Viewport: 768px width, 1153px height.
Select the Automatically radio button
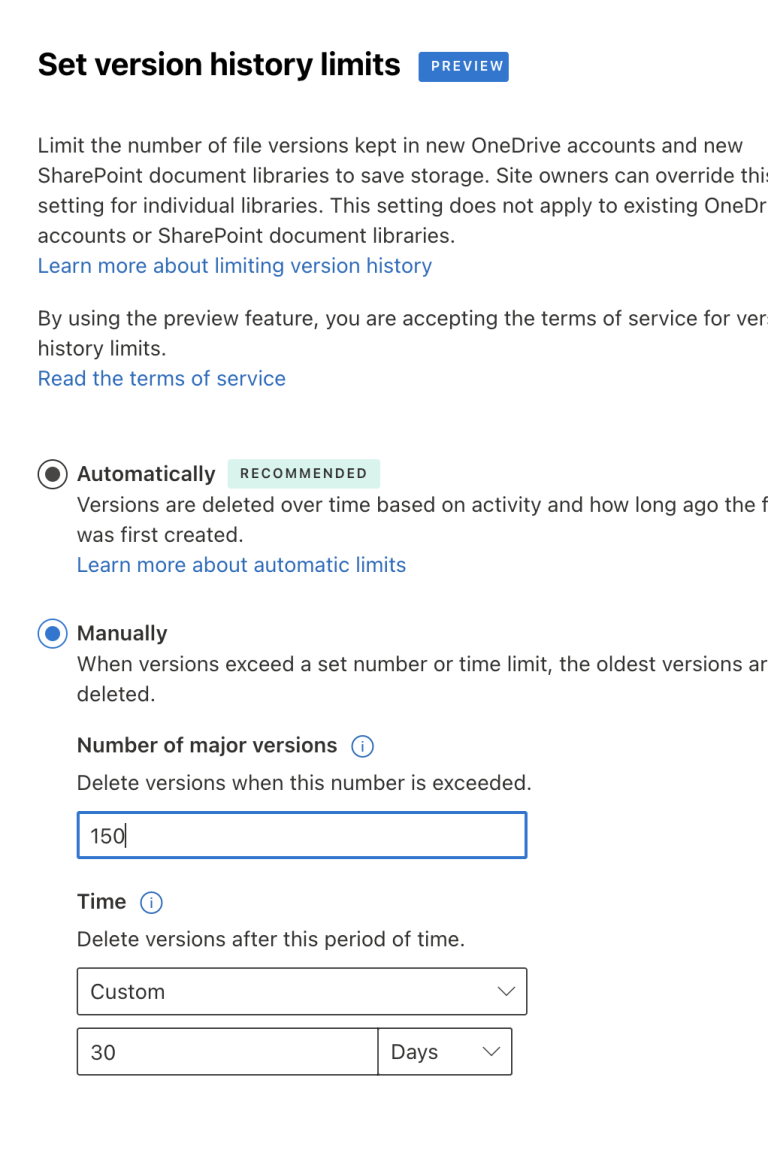pos(52,474)
